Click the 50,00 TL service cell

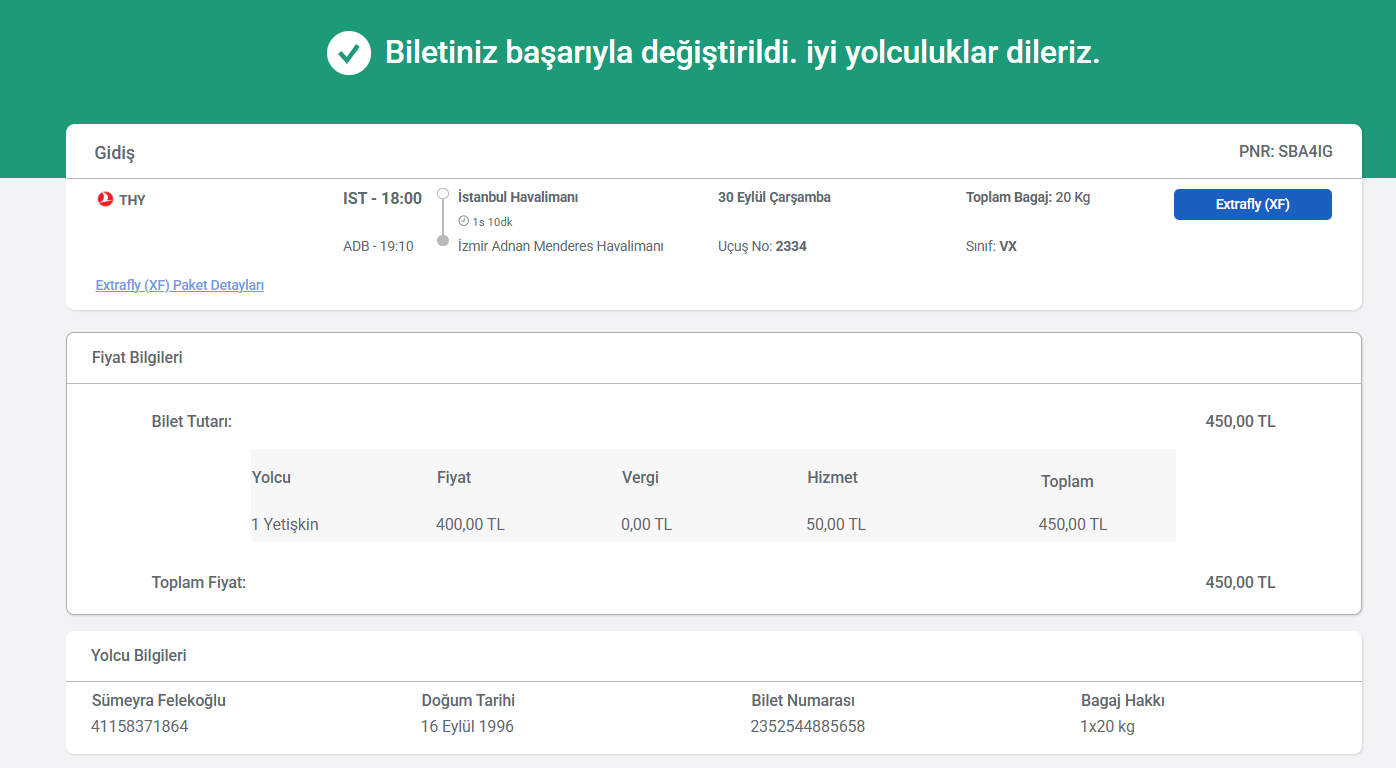(x=836, y=524)
